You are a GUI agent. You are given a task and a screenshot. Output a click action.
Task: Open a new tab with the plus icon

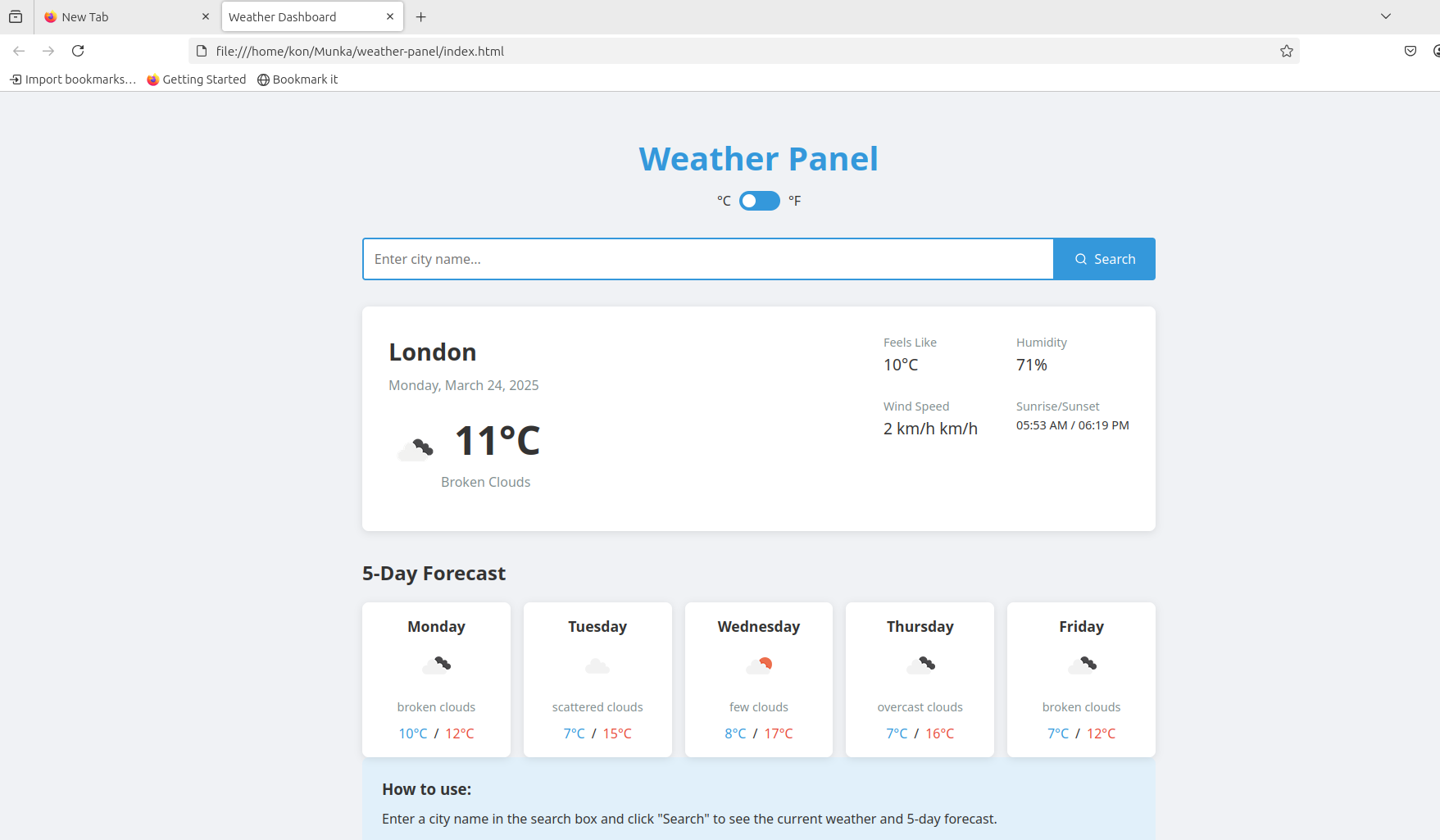[x=420, y=16]
